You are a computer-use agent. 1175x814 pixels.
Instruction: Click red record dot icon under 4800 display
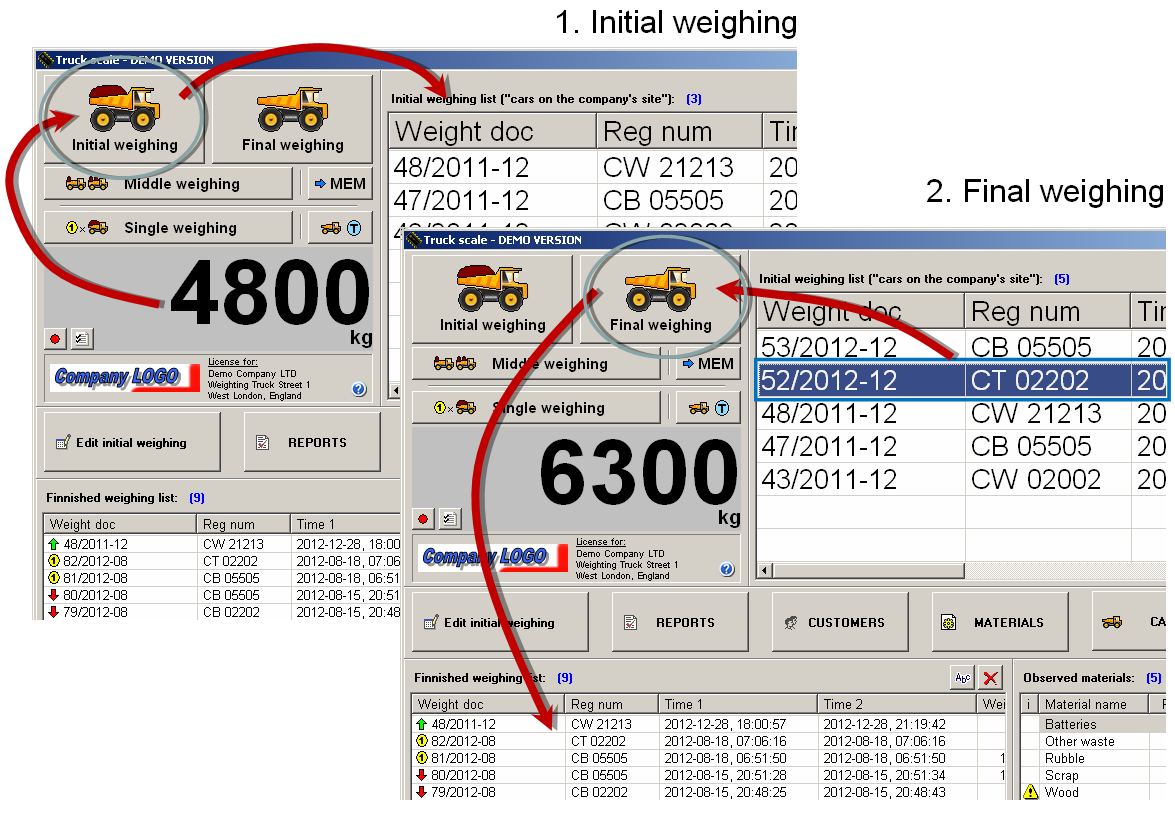55,339
